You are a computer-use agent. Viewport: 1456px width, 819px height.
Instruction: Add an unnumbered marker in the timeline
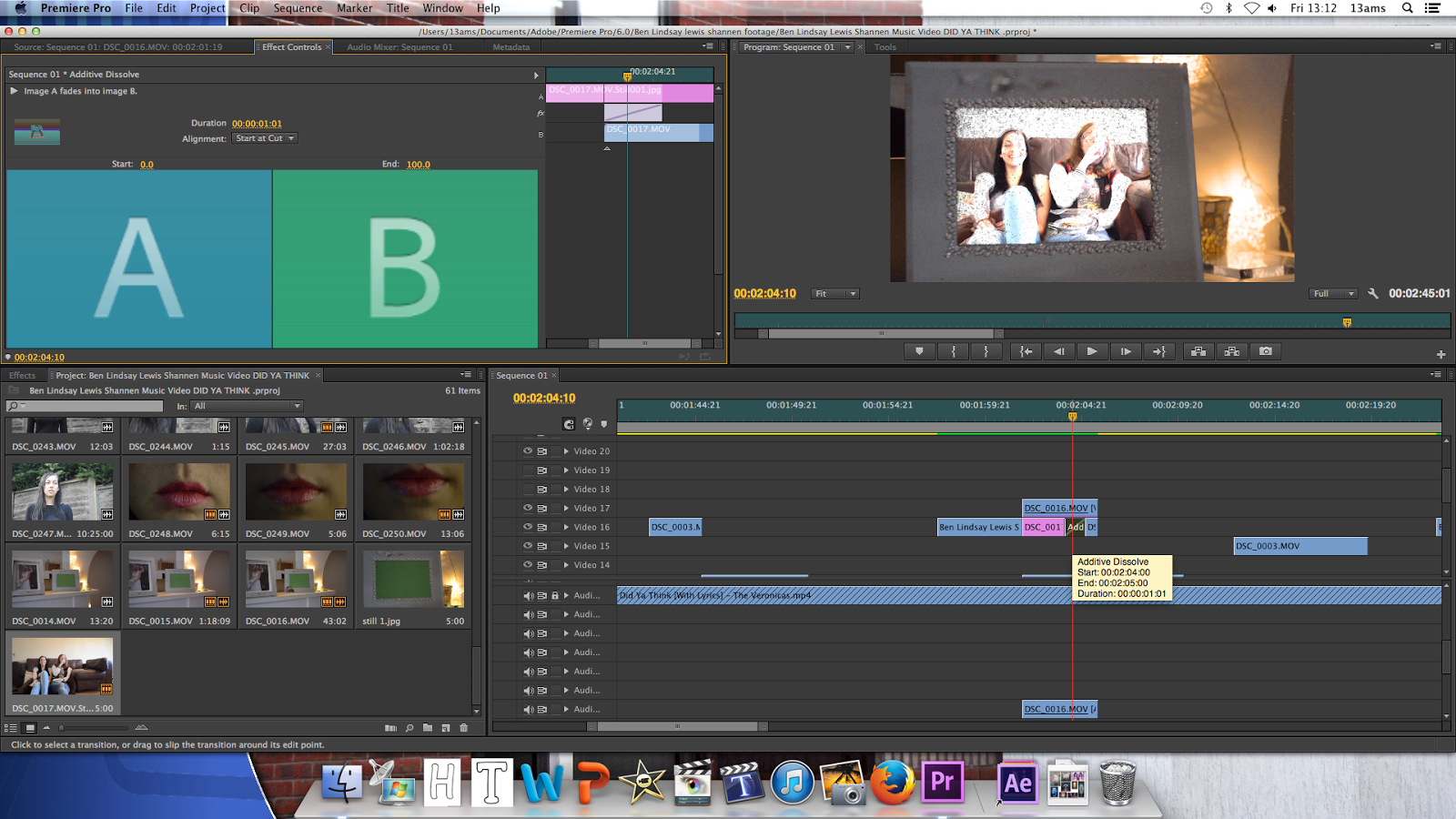[603, 424]
